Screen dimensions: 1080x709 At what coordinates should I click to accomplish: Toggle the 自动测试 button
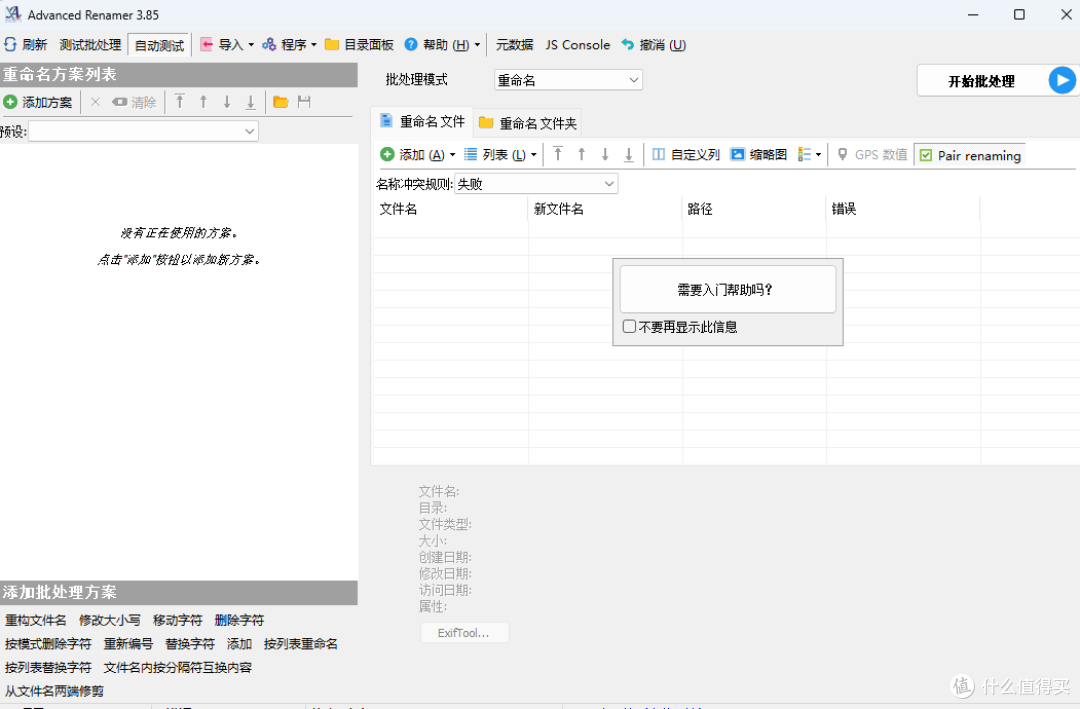tap(159, 45)
